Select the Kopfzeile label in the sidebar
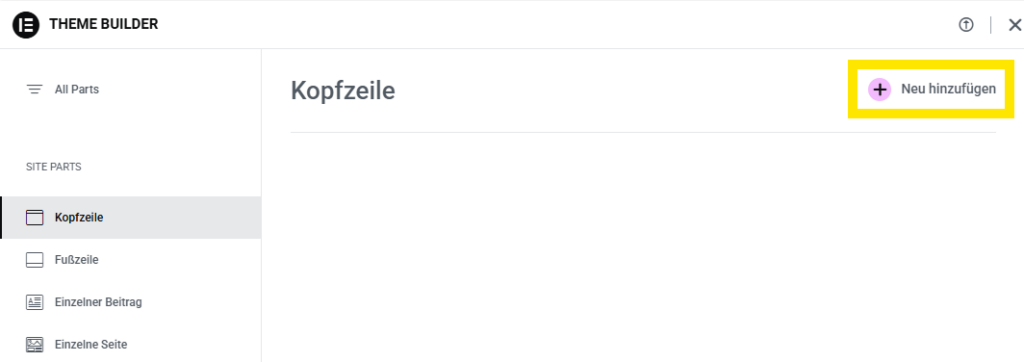The width and height of the screenshot is (1024, 362). click(x=79, y=218)
